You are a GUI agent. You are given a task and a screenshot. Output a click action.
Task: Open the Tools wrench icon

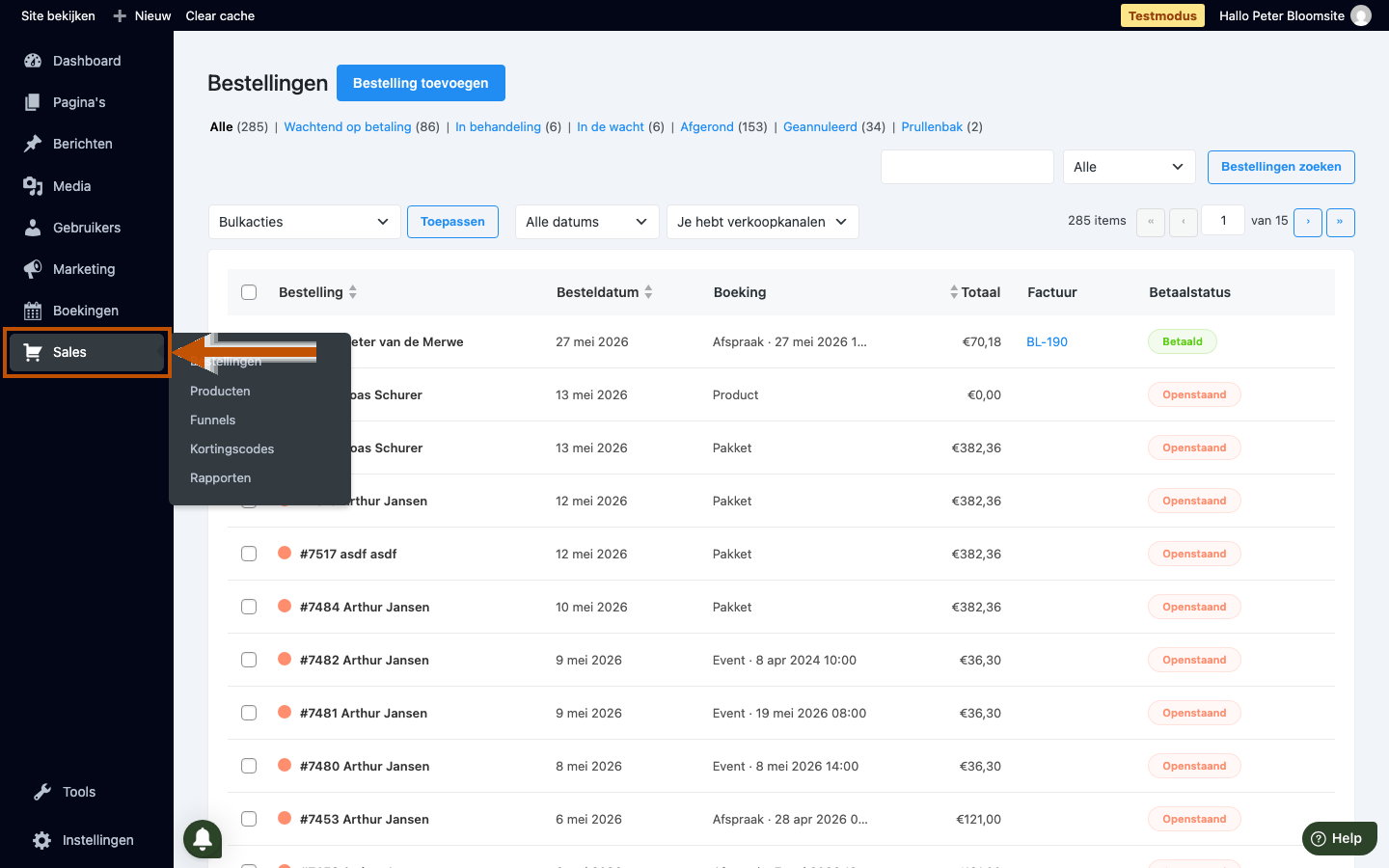click(x=42, y=792)
